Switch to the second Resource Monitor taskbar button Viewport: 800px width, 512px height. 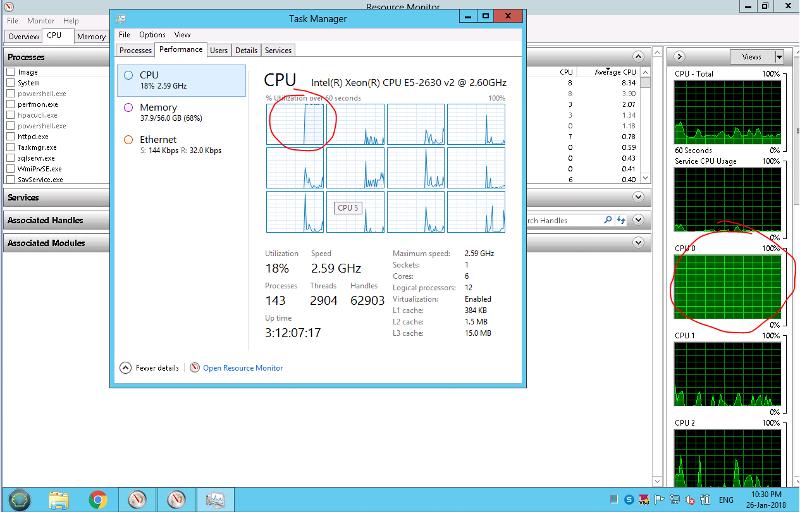point(177,500)
